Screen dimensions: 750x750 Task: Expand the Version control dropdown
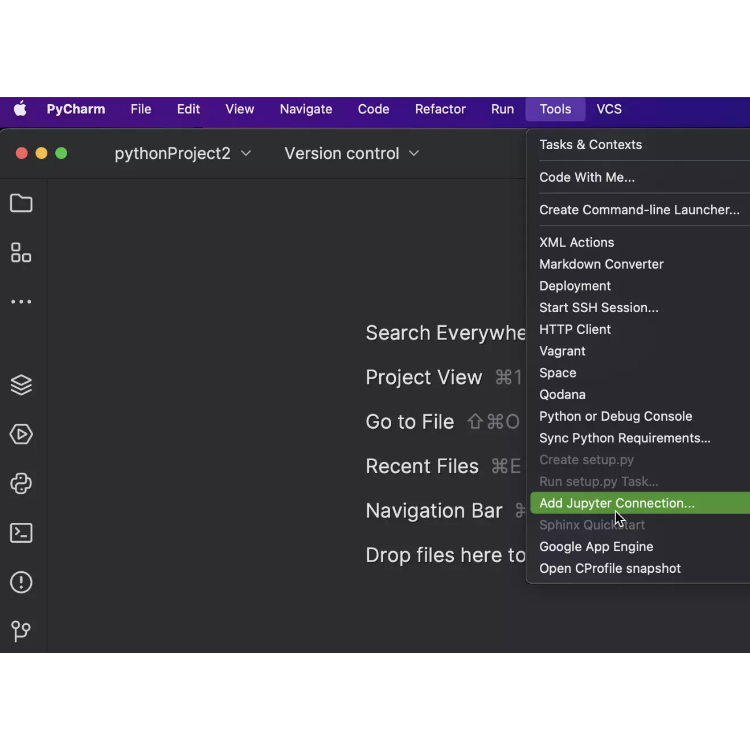tap(351, 153)
